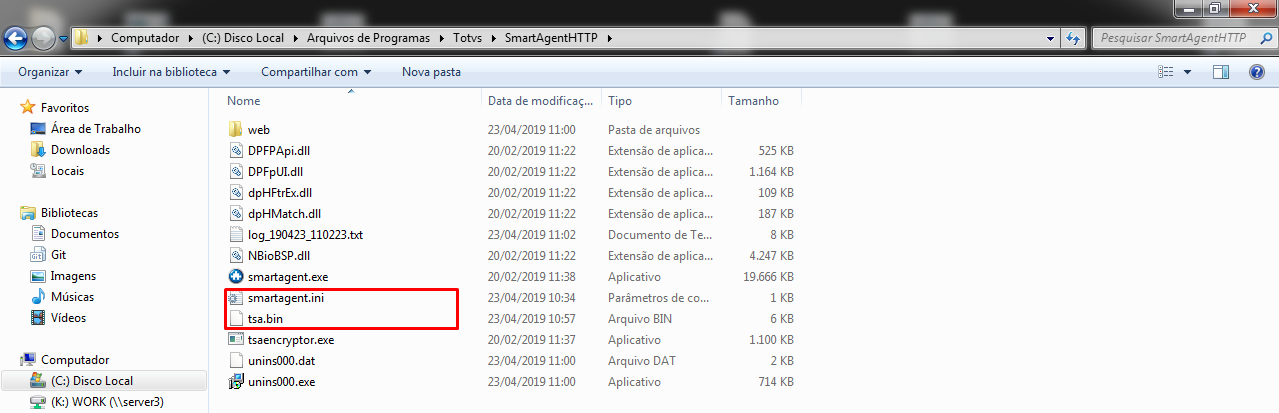Click the 19.666 KB size of smartagent.exe
The image size is (1279, 413).
tap(769, 277)
